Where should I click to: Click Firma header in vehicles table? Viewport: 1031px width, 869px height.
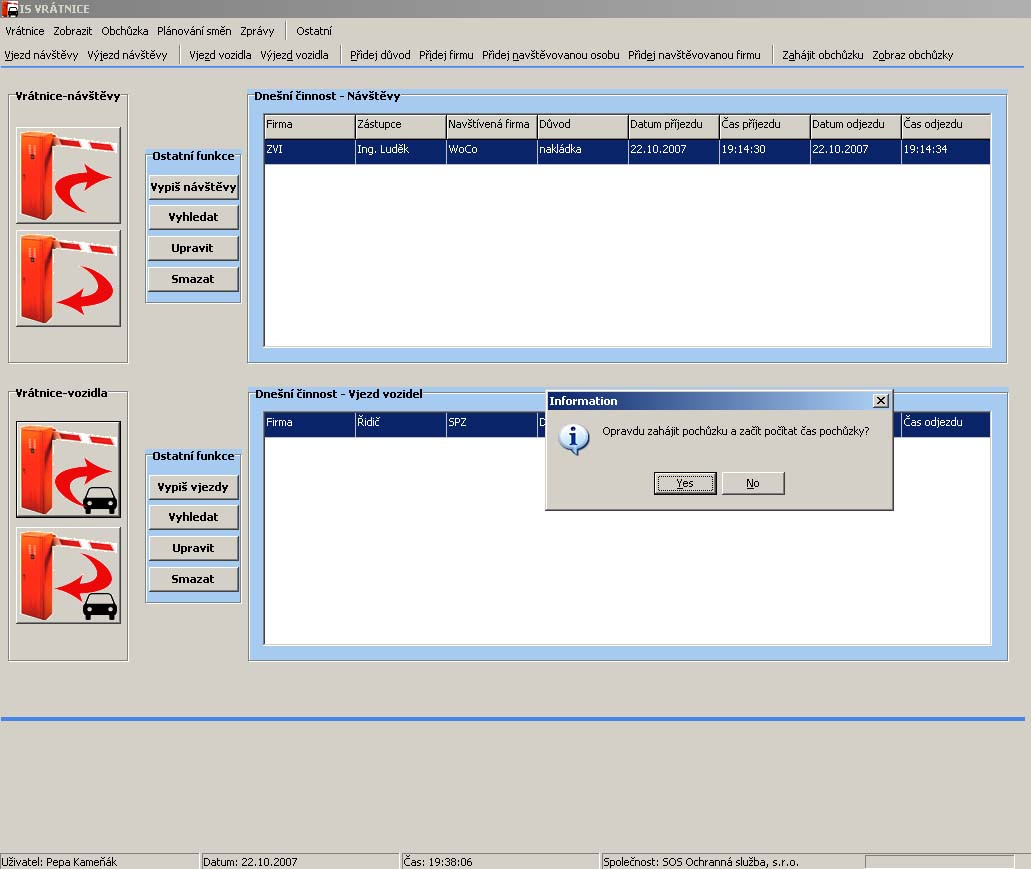click(x=310, y=424)
